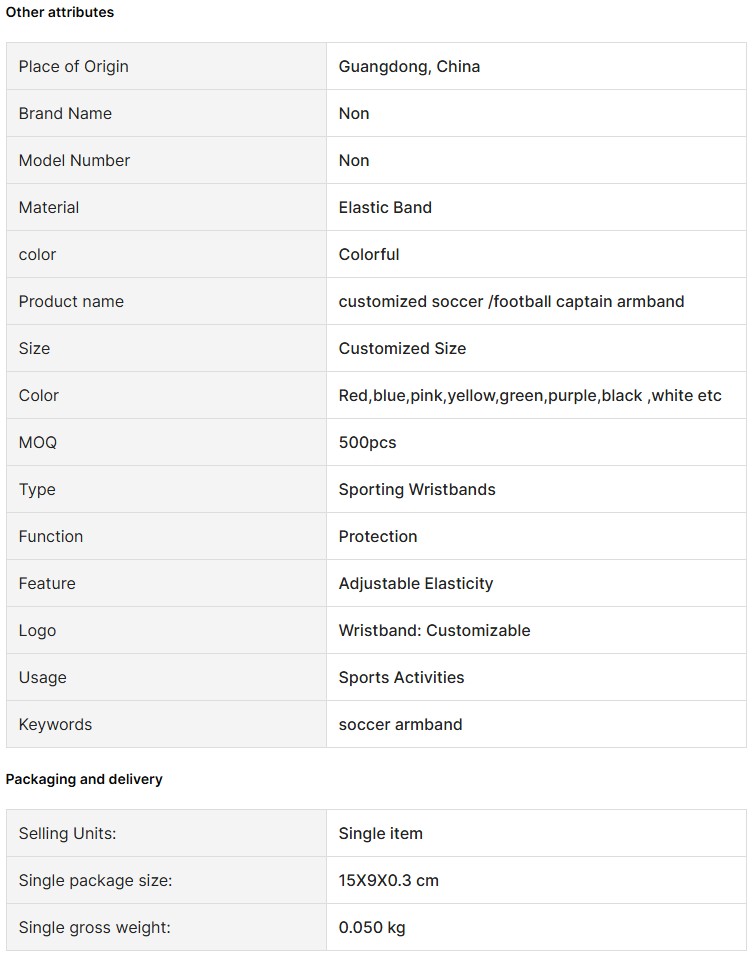Click the 15X9X0.3 cm package size value
Viewport: 754px width, 967px height.
pyautogui.click(x=388, y=881)
